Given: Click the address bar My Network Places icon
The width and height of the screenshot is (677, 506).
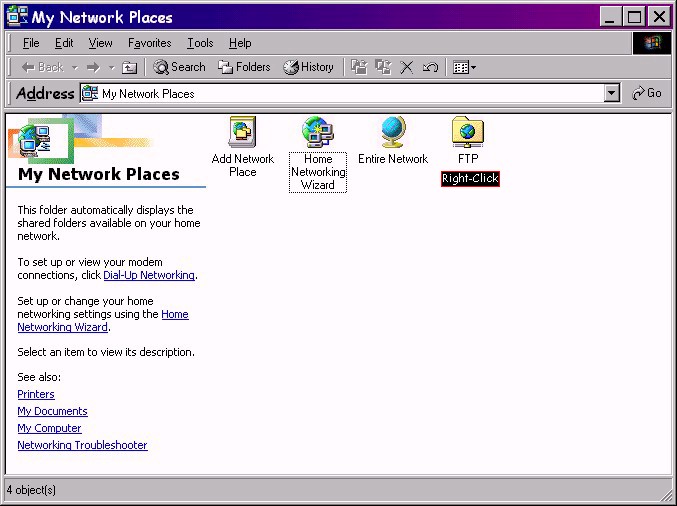Looking at the screenshot, I should 90,93.
